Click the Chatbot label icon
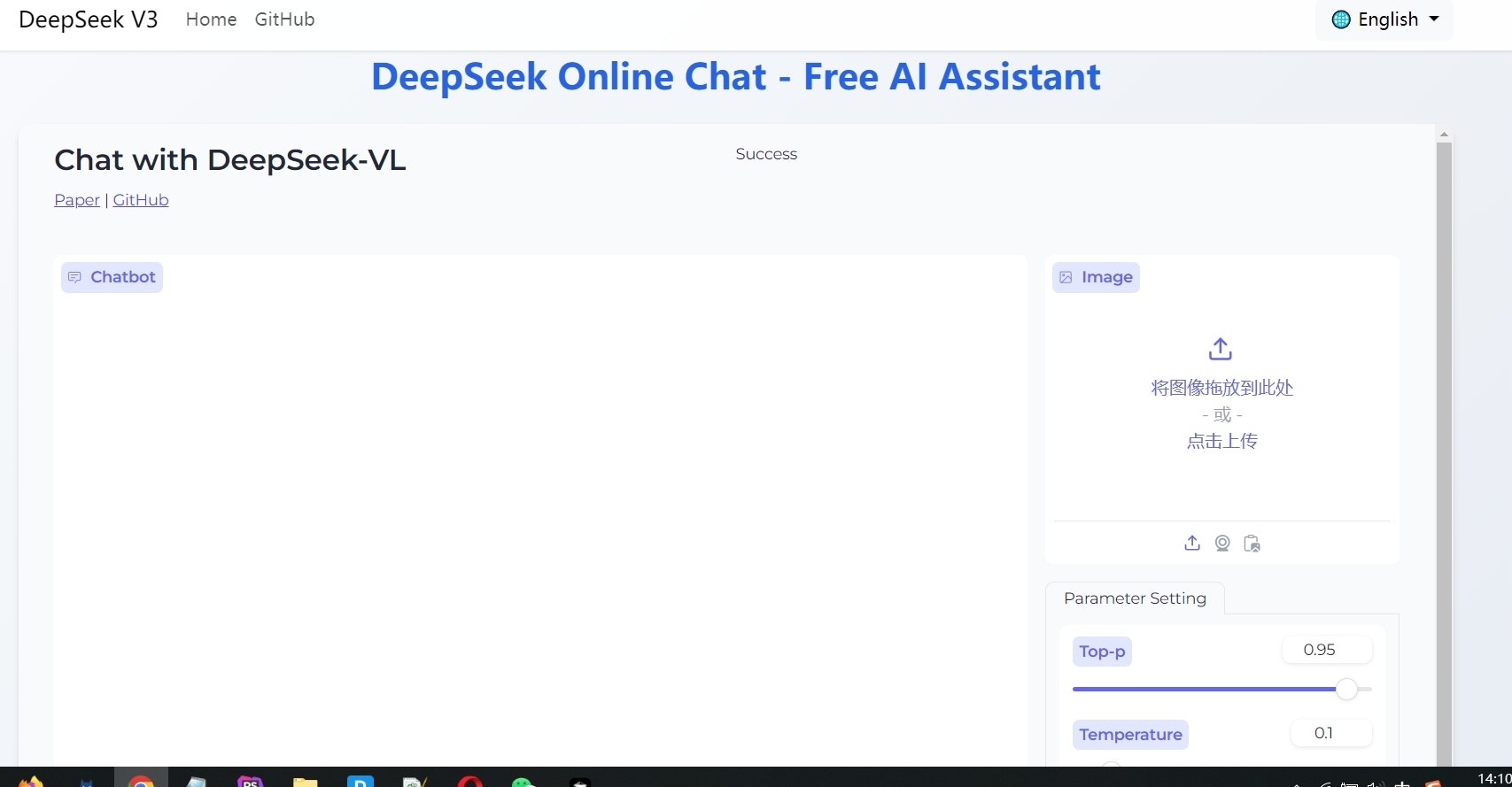Viewport: 1512px width, 787px height. pos(74,277)
